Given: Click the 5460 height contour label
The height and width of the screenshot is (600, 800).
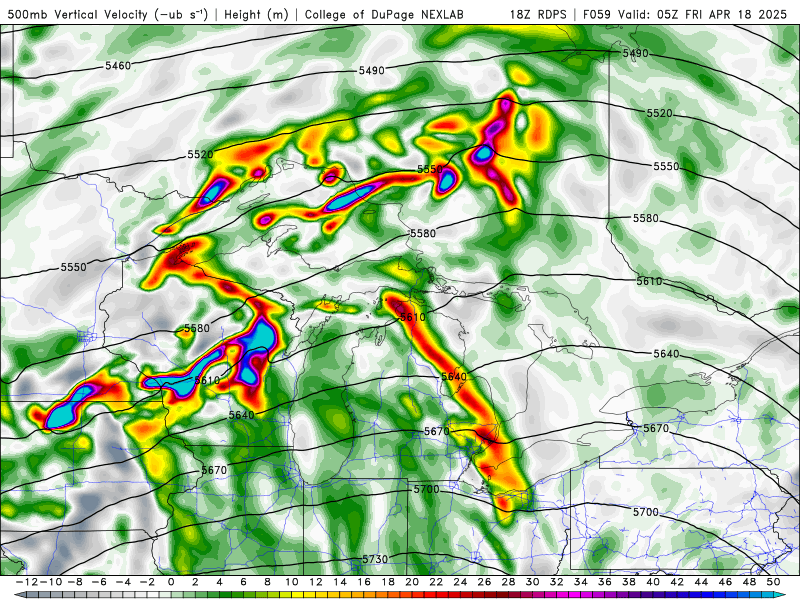Looking at the screenshot, I should click(118, 65).
